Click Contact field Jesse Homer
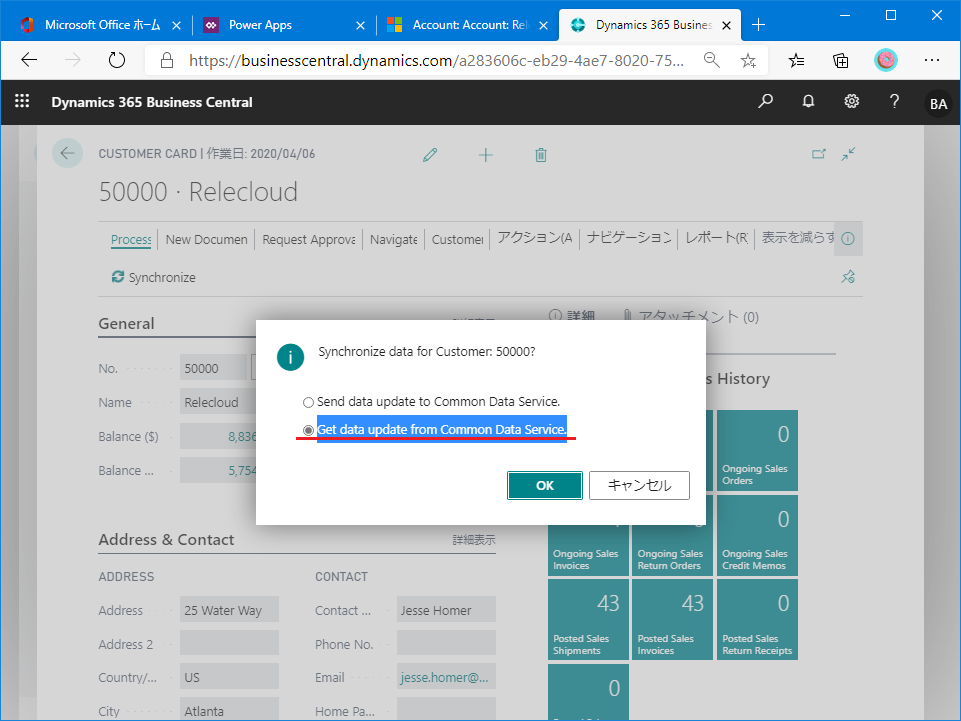The image size is (961, 721). point(446,610)
